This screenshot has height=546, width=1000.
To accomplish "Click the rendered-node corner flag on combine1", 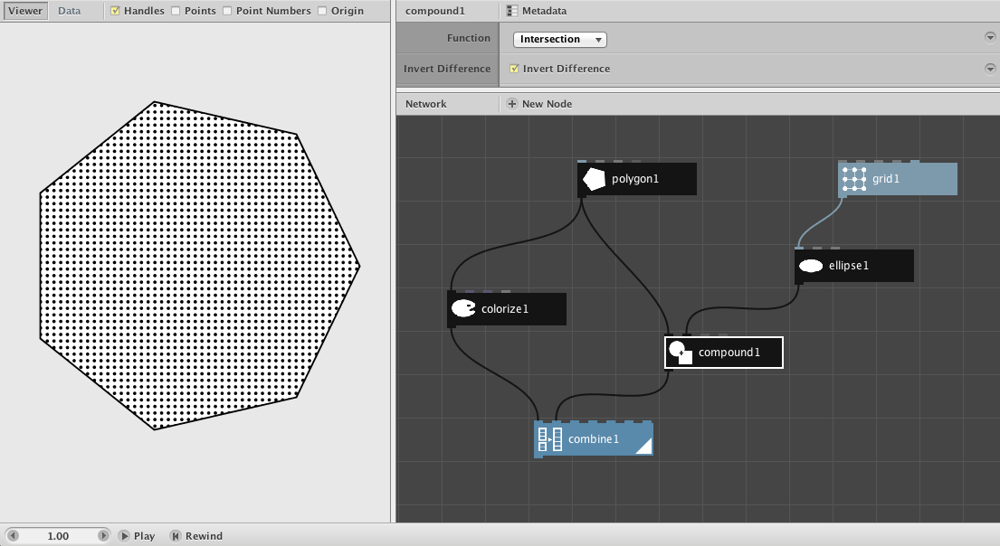I will tap(645, 446).
